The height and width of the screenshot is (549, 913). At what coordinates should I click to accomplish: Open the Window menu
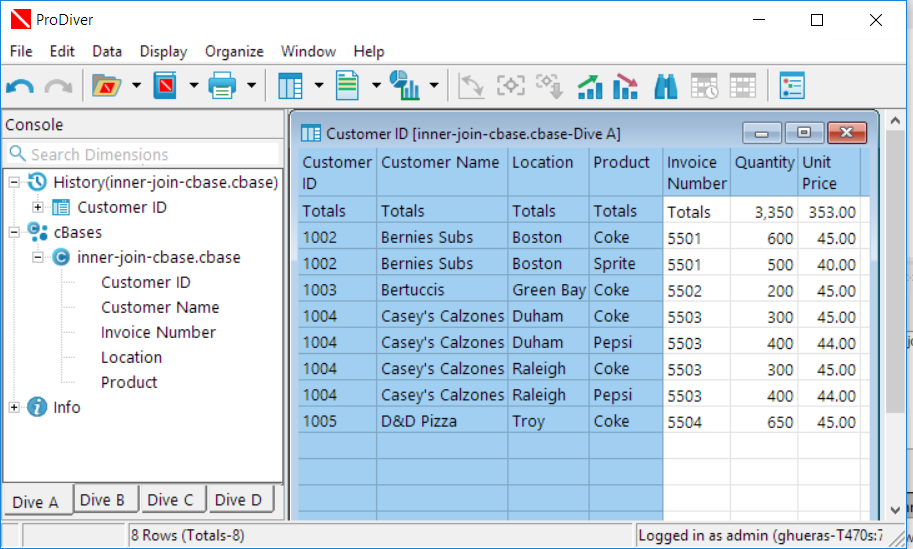click(x=309, y=51)
